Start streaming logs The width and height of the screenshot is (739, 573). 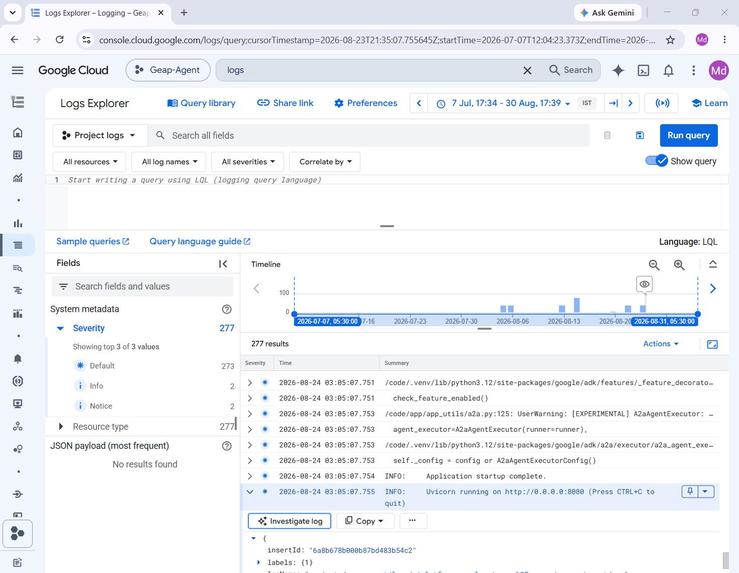coord(662,103)
